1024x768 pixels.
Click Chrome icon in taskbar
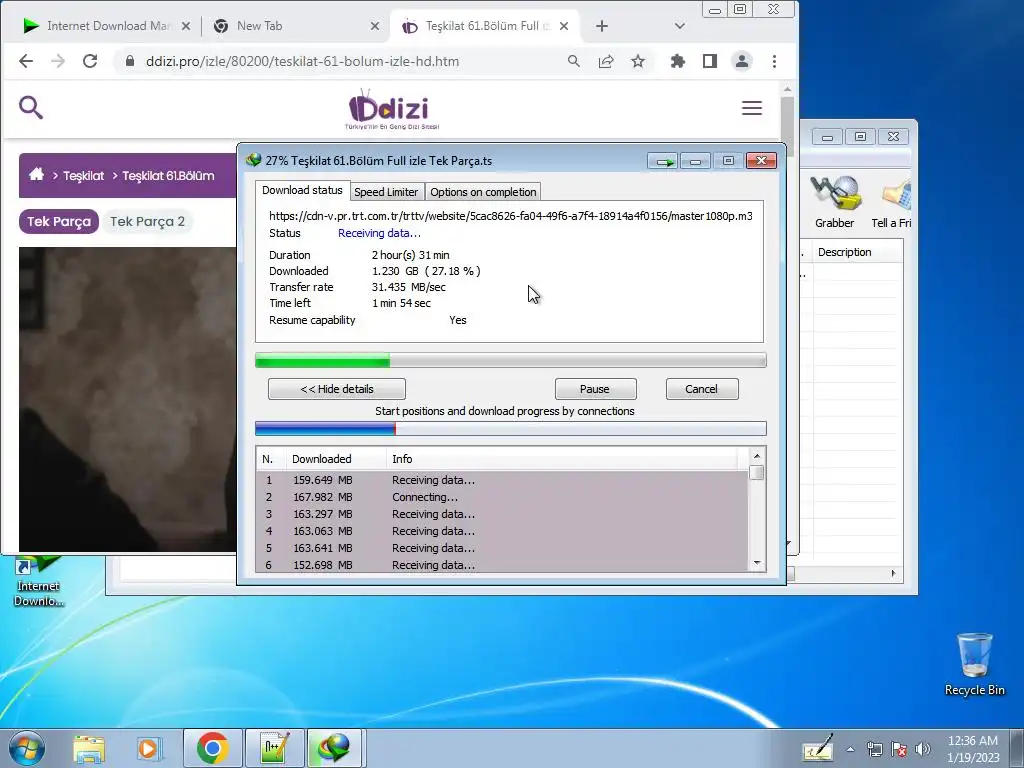[212, 748]
